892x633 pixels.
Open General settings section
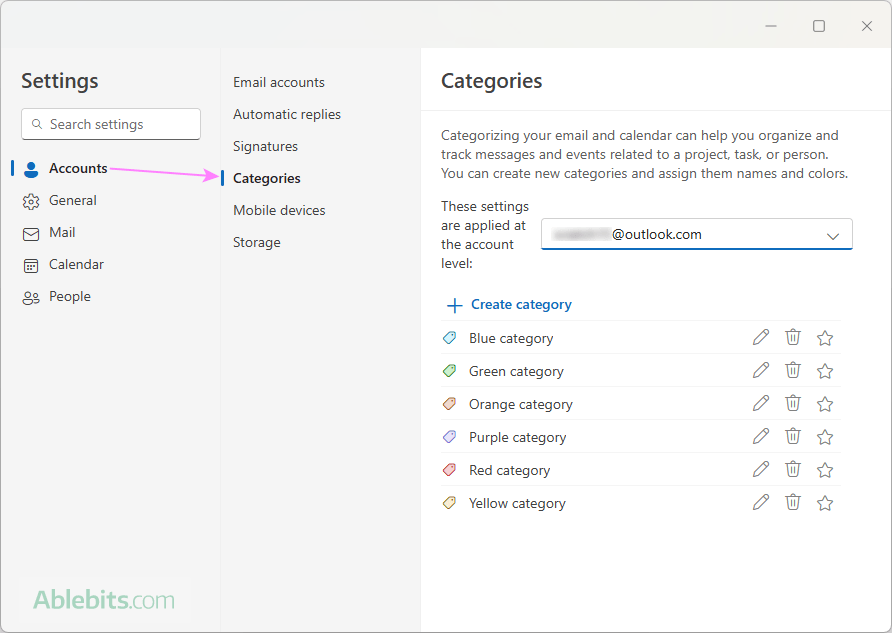73,200
